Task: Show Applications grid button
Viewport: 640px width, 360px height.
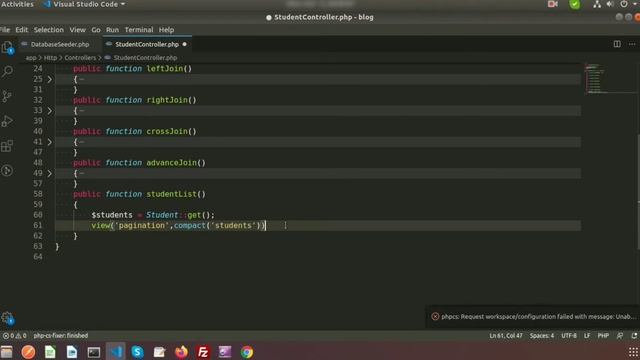Action: (633, 352)
